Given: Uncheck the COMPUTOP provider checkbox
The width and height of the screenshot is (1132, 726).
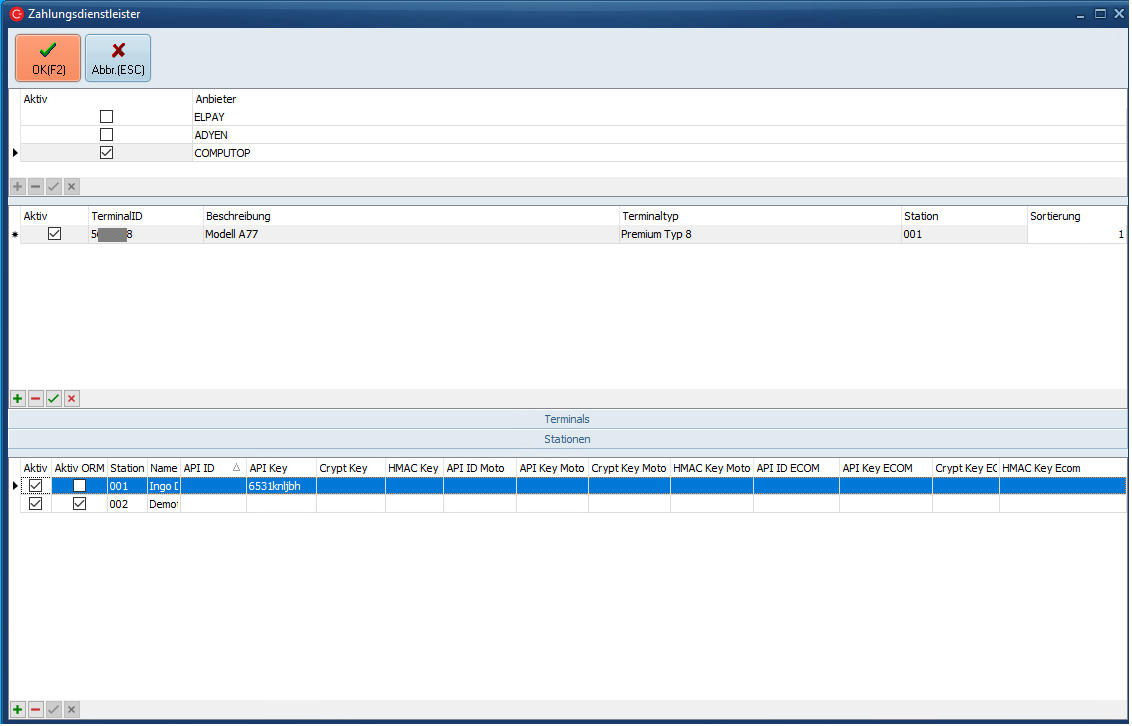Looking at the screenshot, I should (106, 153).
